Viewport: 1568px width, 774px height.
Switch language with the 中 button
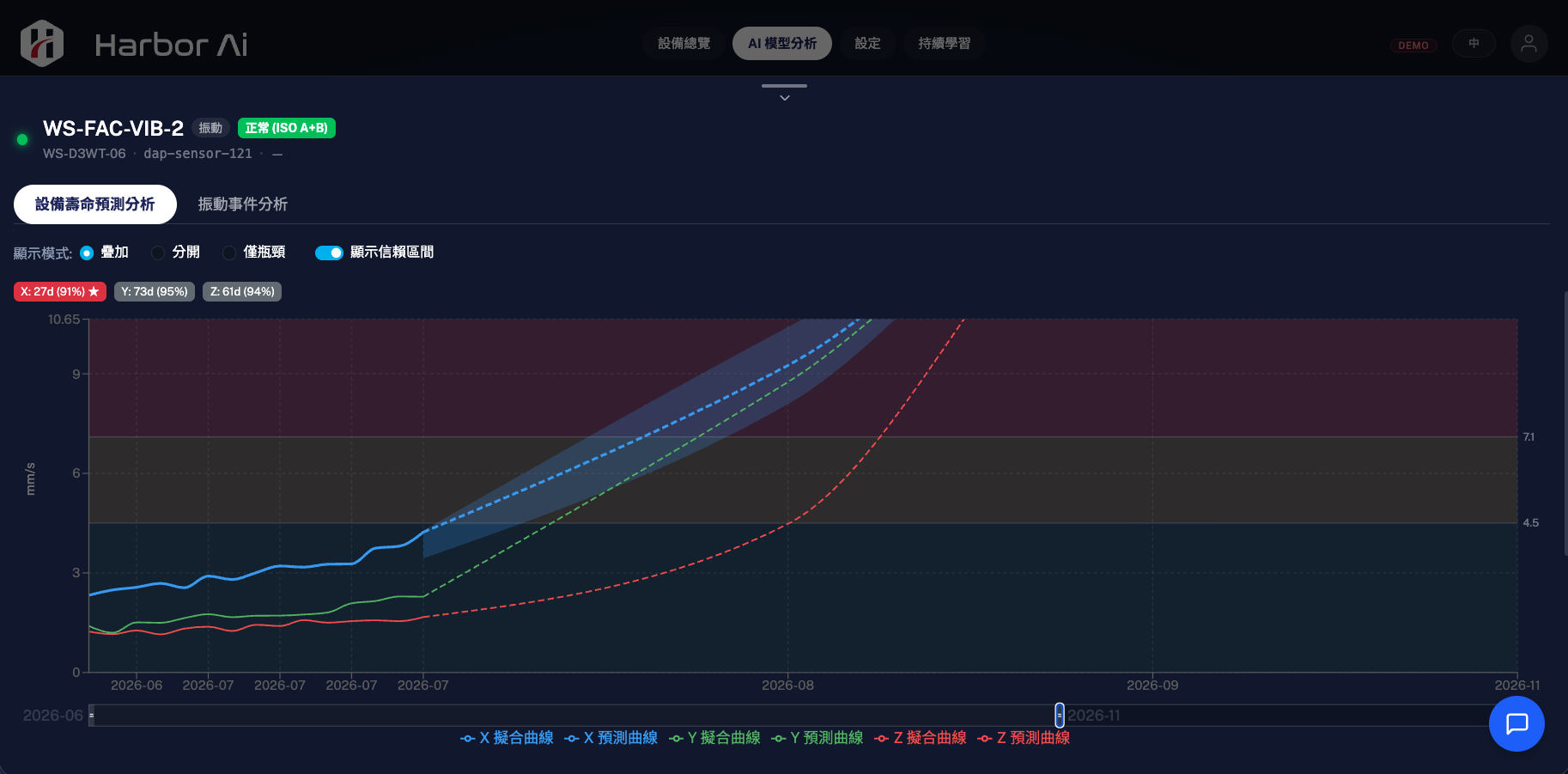[x=1474, y=43]
